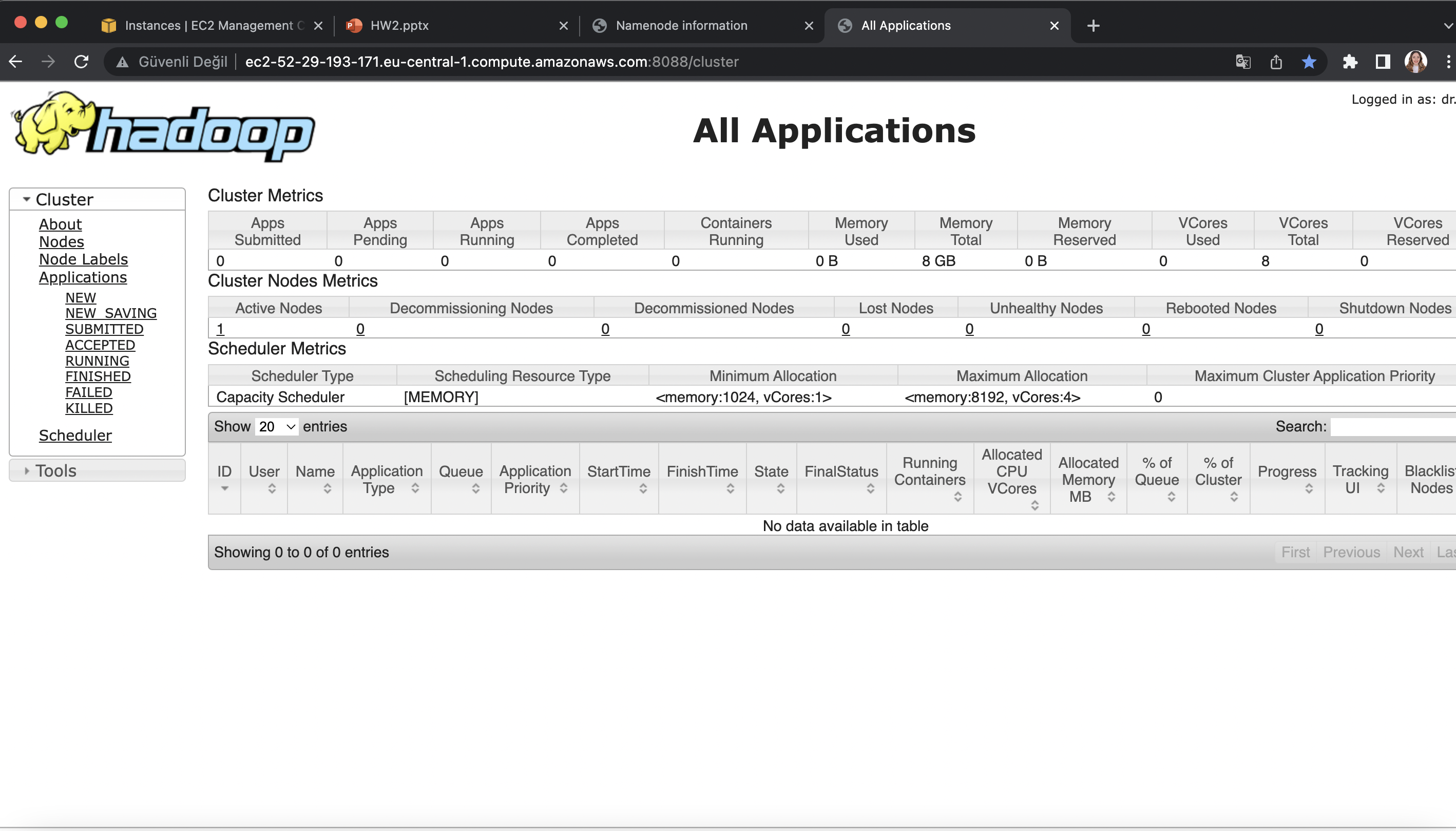This screenshot has width=1456, height=831.
Task: Reload the current page
Action: (82, 62)
